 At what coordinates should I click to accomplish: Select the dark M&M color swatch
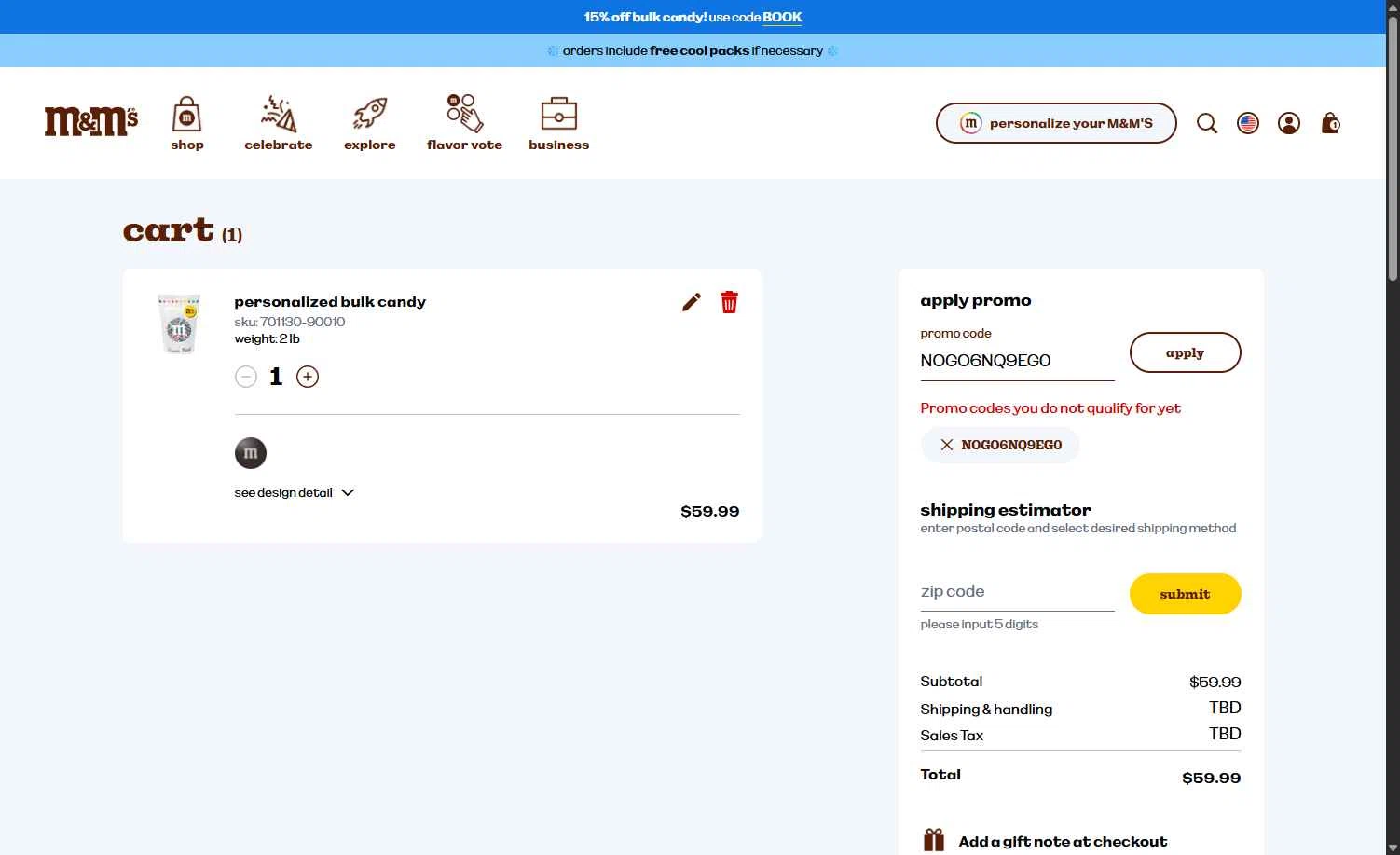point(251,453)
